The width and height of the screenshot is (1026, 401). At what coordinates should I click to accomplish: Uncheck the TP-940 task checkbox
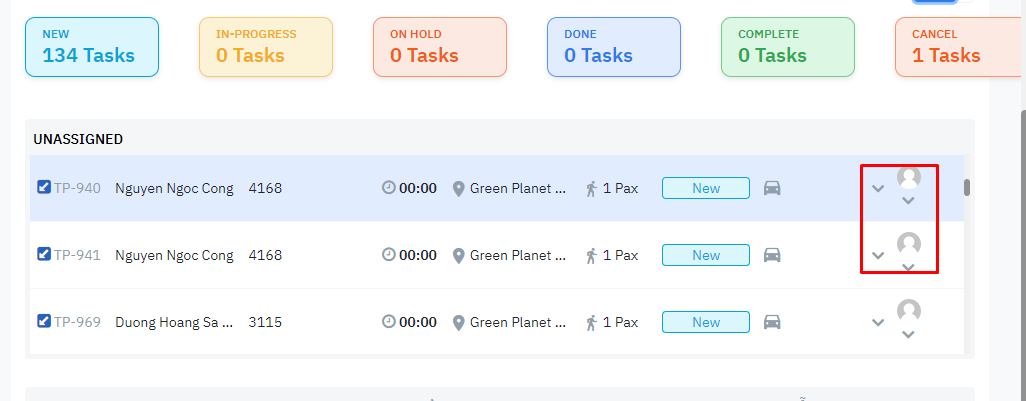[44, 187]
